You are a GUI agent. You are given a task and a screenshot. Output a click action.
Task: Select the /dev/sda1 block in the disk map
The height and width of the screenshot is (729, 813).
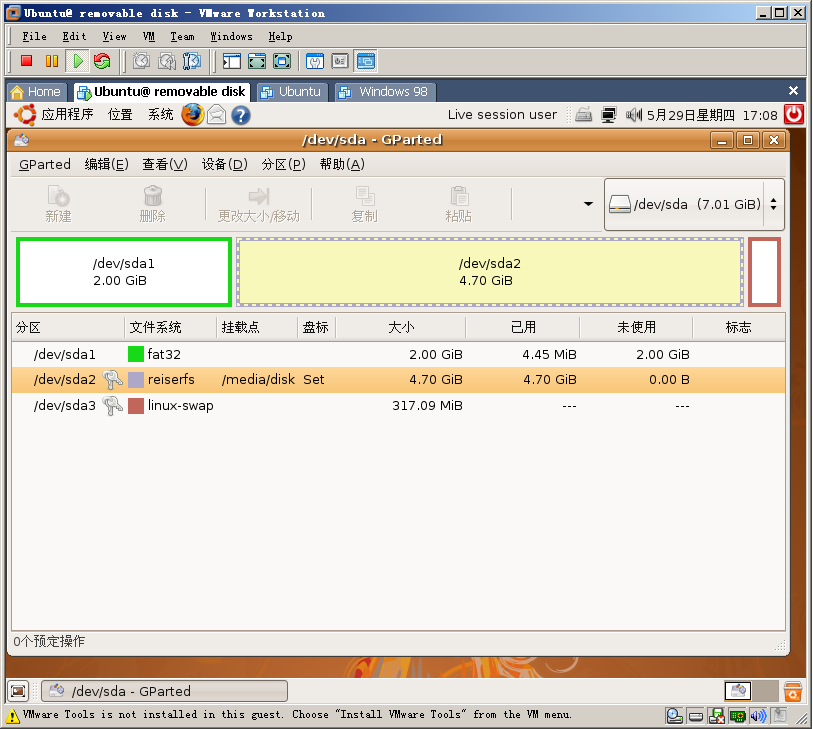tap(124, 272)
